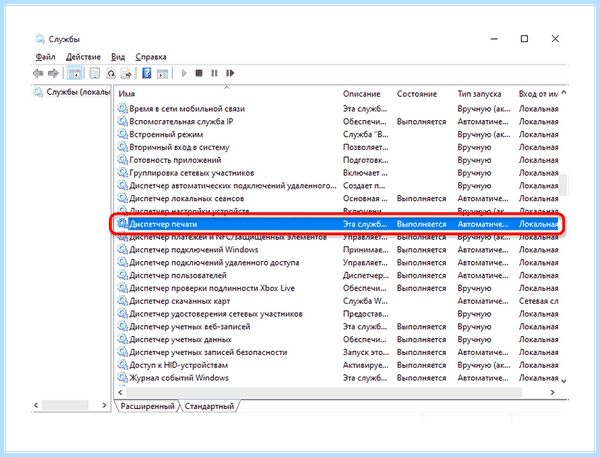Viewport: 600px width, 457px height.
Task: Click the Сетевая сл logon cell
Action: [x=538, y=301]
